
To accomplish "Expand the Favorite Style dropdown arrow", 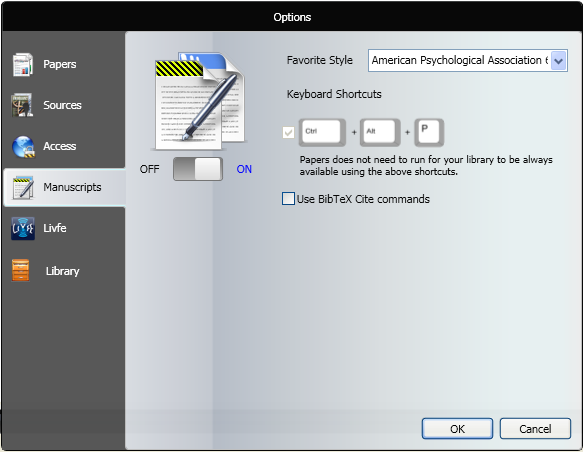I will [x=558, y=61].
